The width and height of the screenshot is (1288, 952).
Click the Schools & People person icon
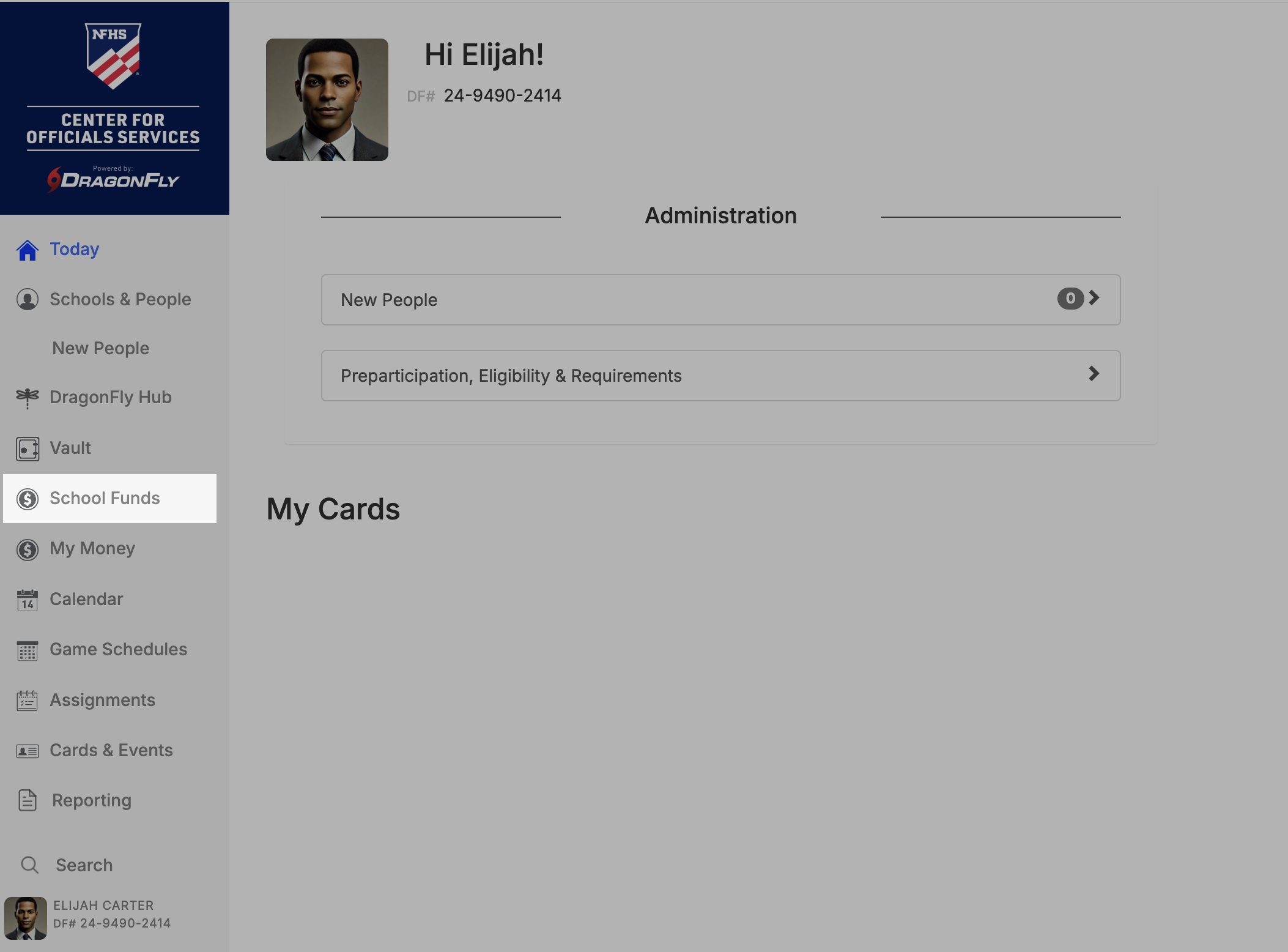pyautogui.click(x=28, y=299)
